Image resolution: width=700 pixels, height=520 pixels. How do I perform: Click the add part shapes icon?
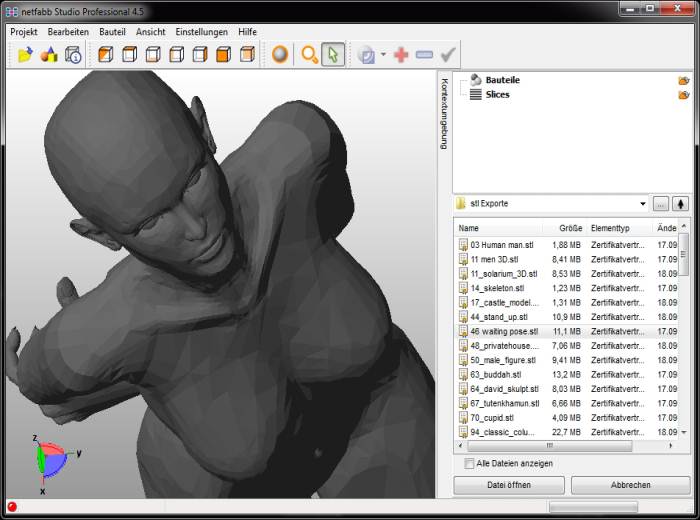click(49, 55)
